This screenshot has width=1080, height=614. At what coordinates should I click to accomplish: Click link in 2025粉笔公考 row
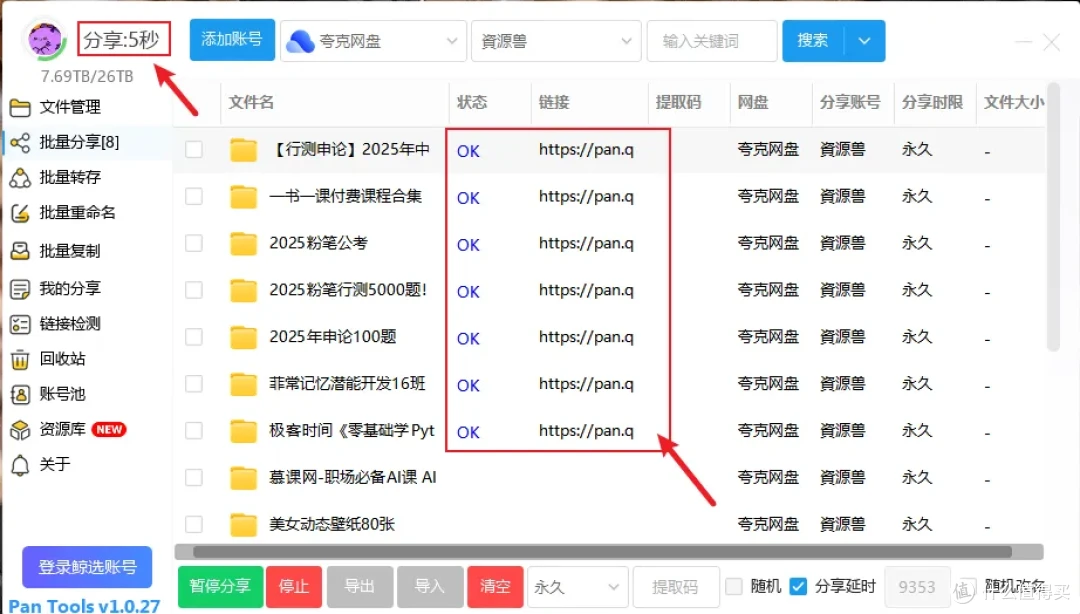pyautogui.click(x=586, y=243)
